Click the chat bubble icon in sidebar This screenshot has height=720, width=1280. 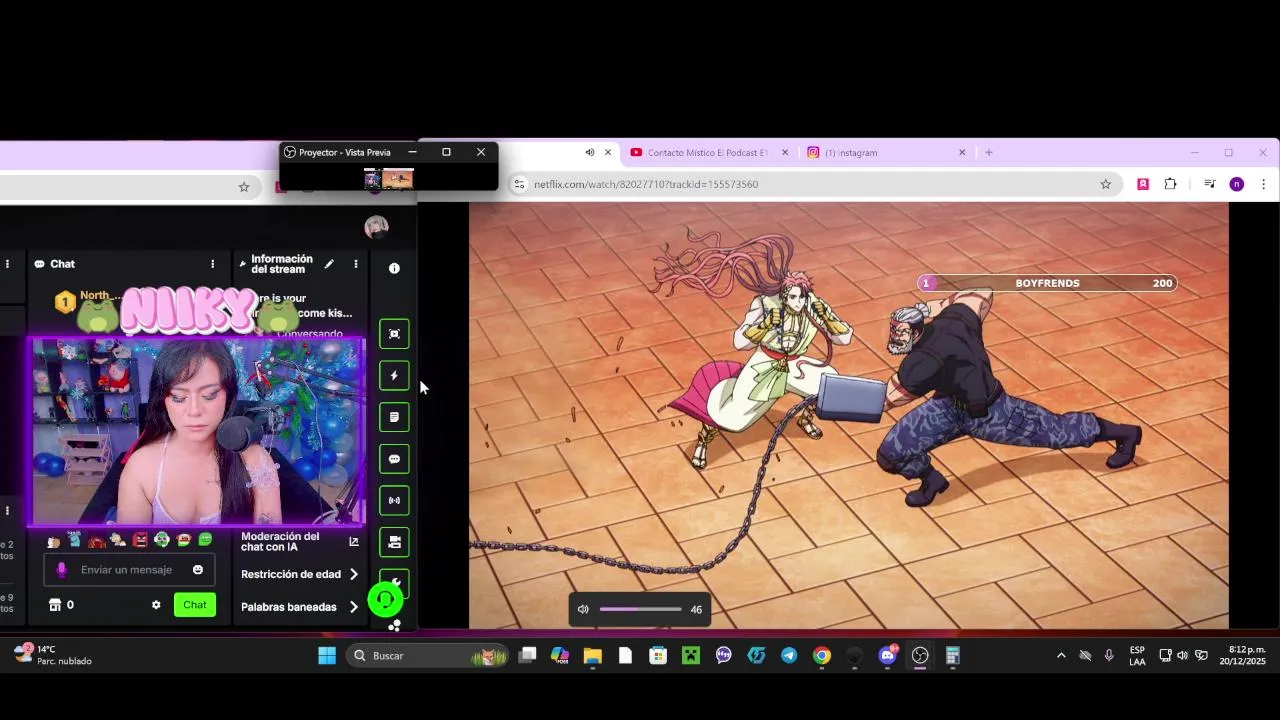pos(394,459)
